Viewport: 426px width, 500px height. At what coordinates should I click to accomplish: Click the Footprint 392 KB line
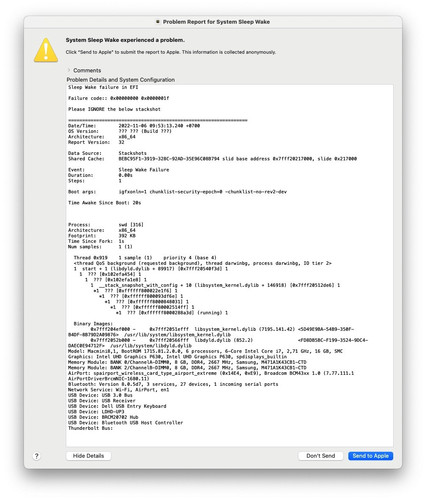click(102, 236)
